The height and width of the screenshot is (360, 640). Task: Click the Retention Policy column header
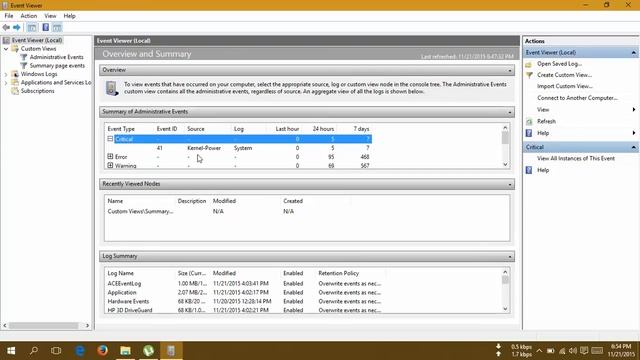[x=338, y=273]
